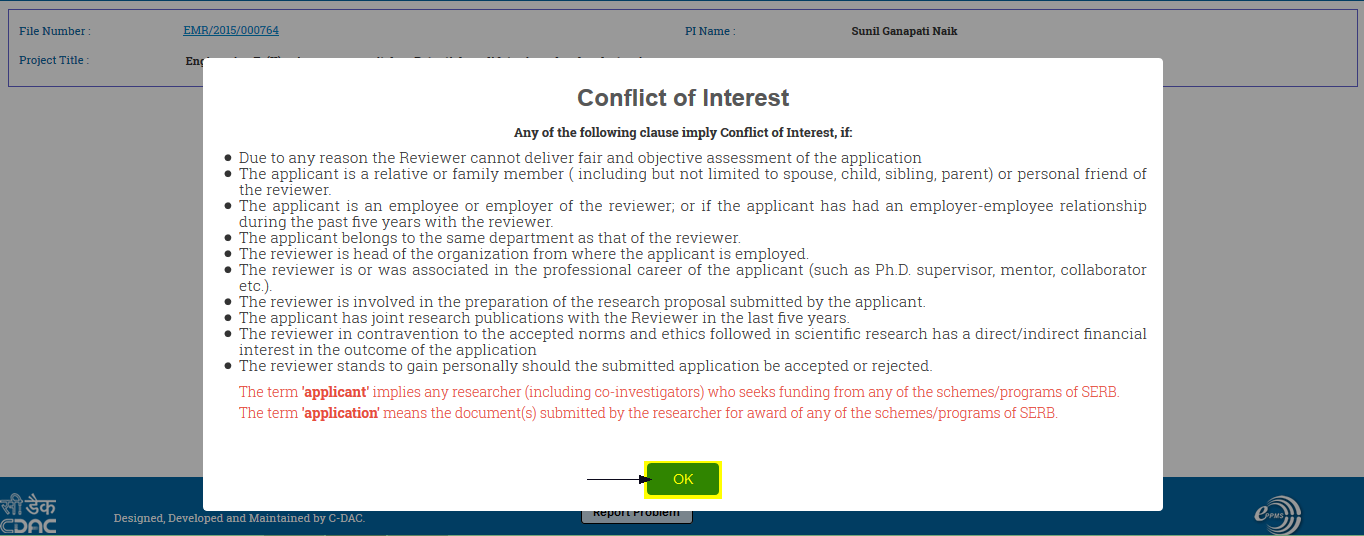The height and width of the screenshot is (536, 1364).
Task: Click clause about gaining personally from application
Action: pyautogui.click(x=585, y=366)
